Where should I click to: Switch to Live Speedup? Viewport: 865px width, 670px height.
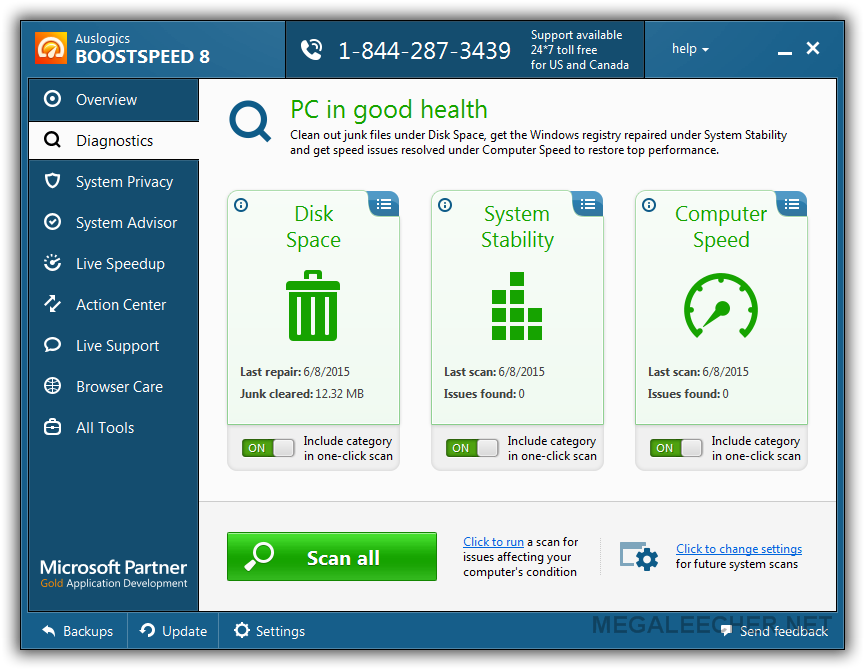click(114, 264)
